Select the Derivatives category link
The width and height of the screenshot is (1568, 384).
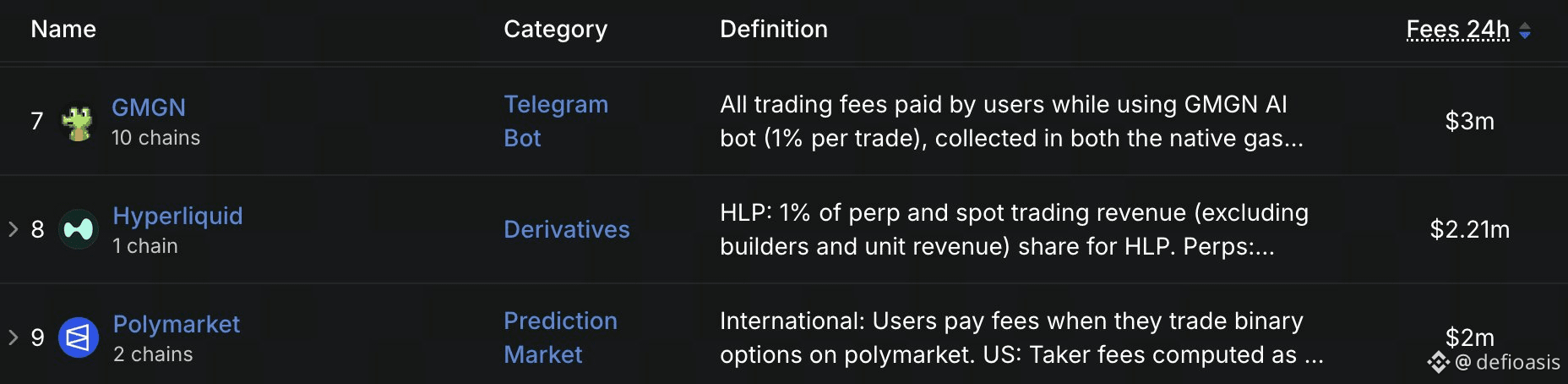point(567,229)
